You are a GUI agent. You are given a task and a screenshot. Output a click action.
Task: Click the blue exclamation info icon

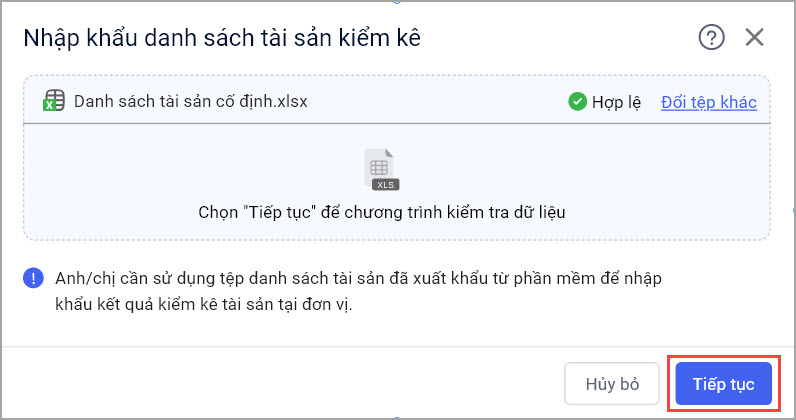[x=33, y=277]
